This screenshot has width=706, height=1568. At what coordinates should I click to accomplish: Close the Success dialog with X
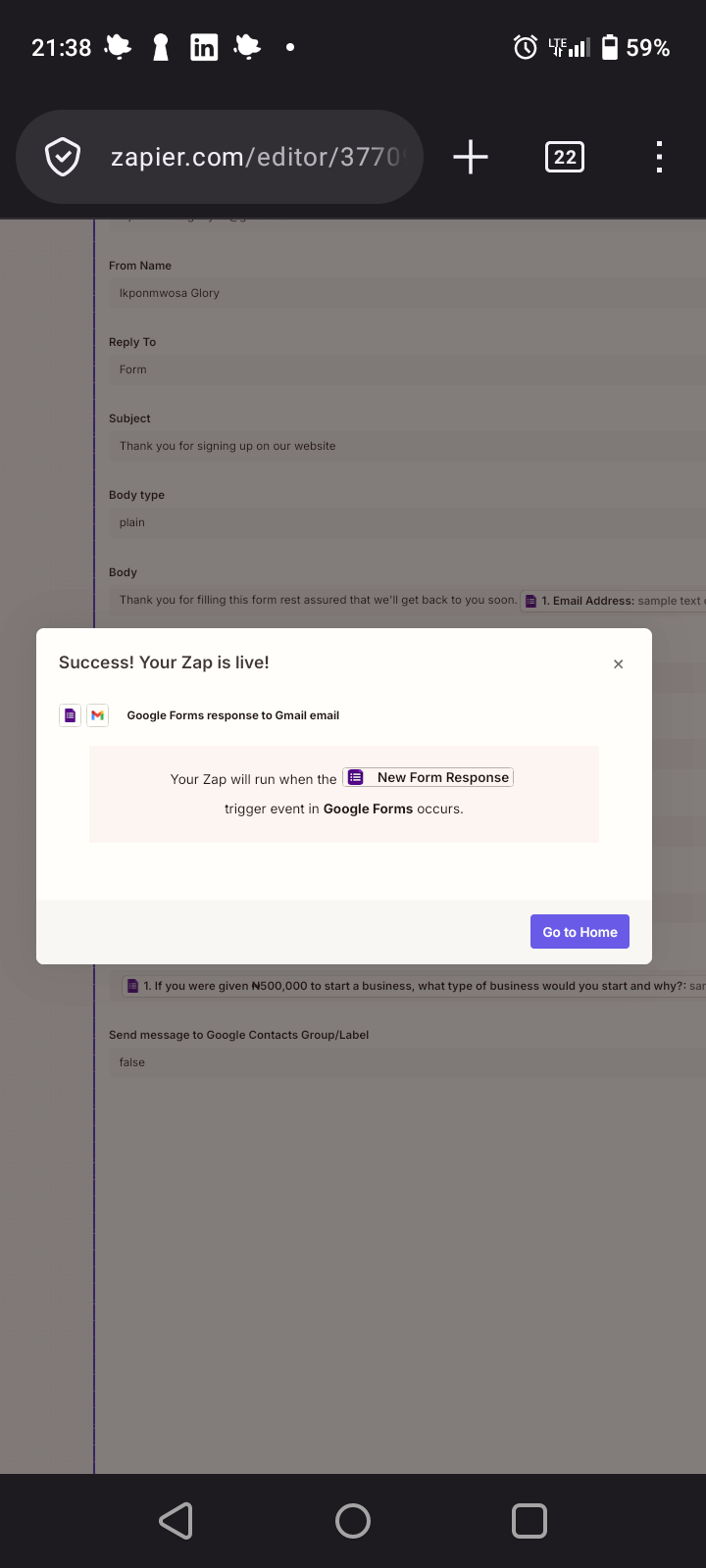point(618,664)
